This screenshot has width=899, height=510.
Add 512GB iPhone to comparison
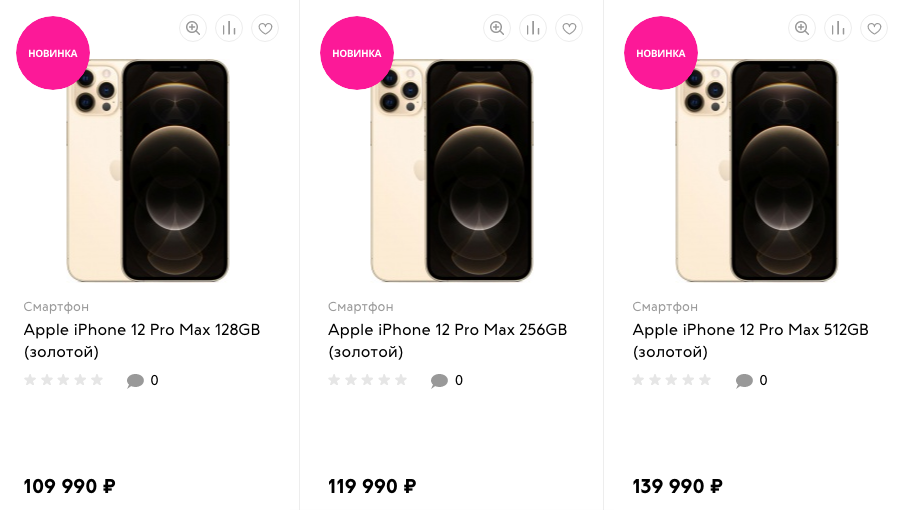[838, 28]
